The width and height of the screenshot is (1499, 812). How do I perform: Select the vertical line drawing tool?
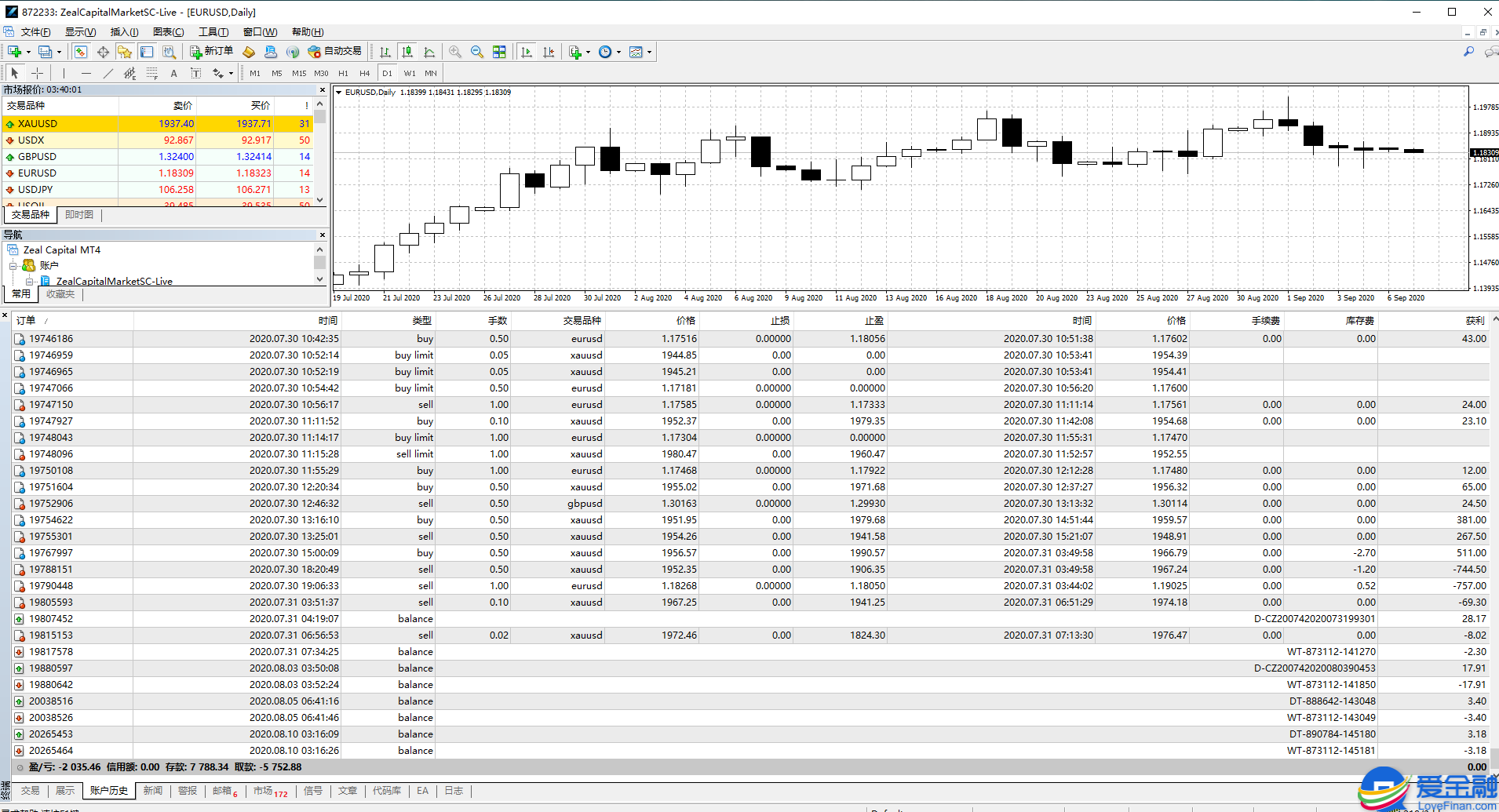64,73
